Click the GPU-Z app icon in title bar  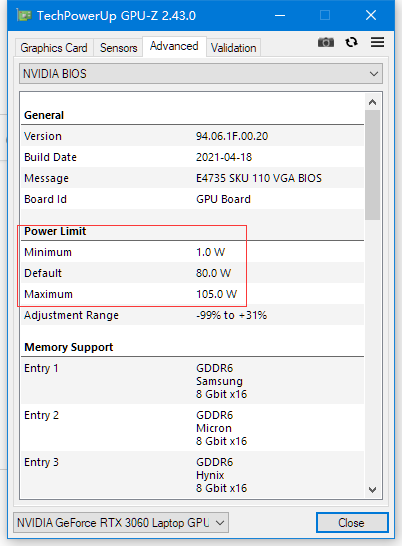point(24,15)
